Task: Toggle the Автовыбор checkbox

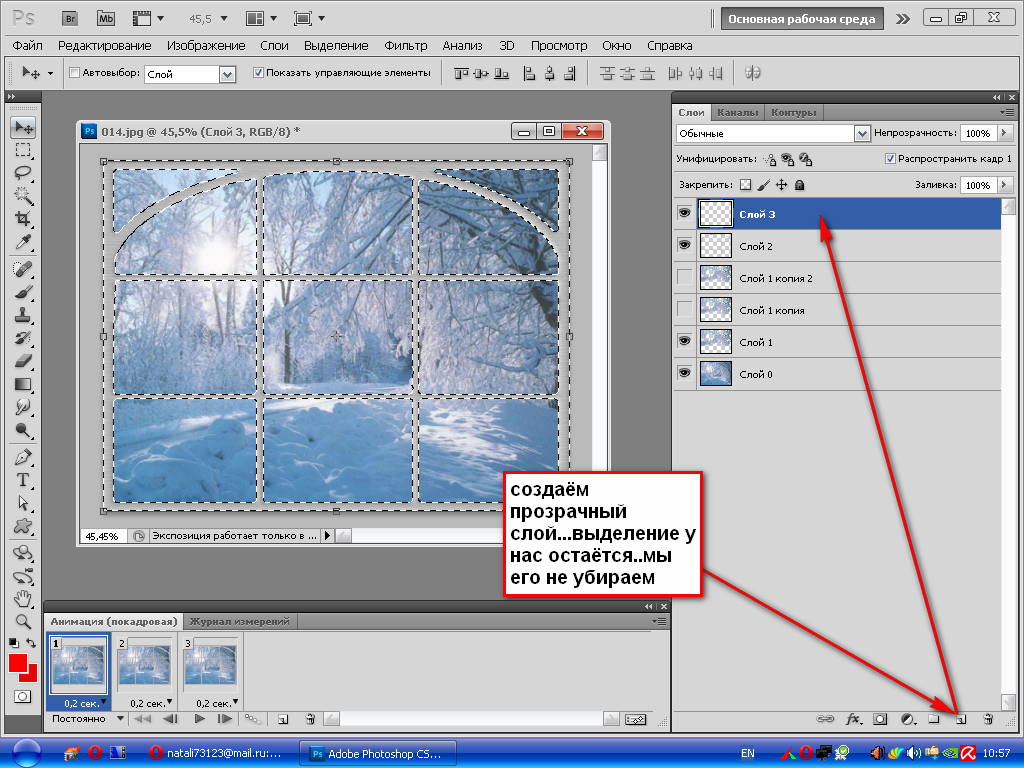Action: [74, 72]
